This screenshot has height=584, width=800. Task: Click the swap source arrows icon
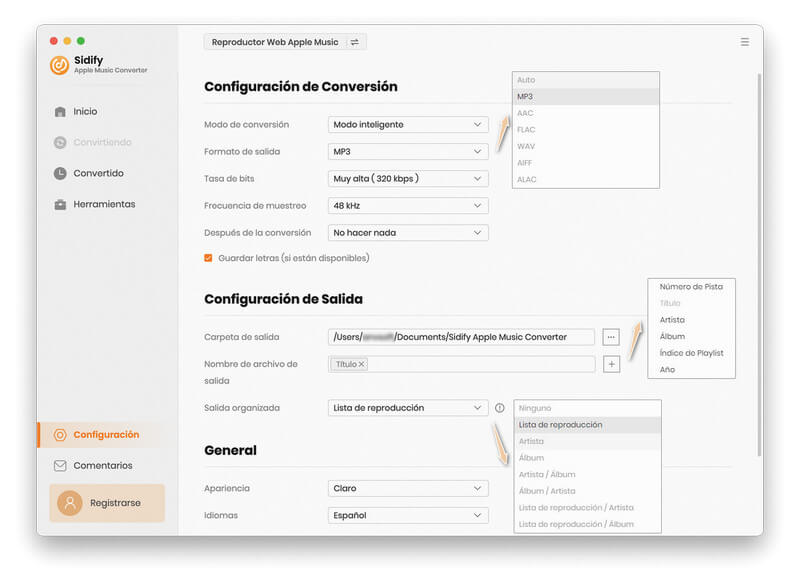355,42
